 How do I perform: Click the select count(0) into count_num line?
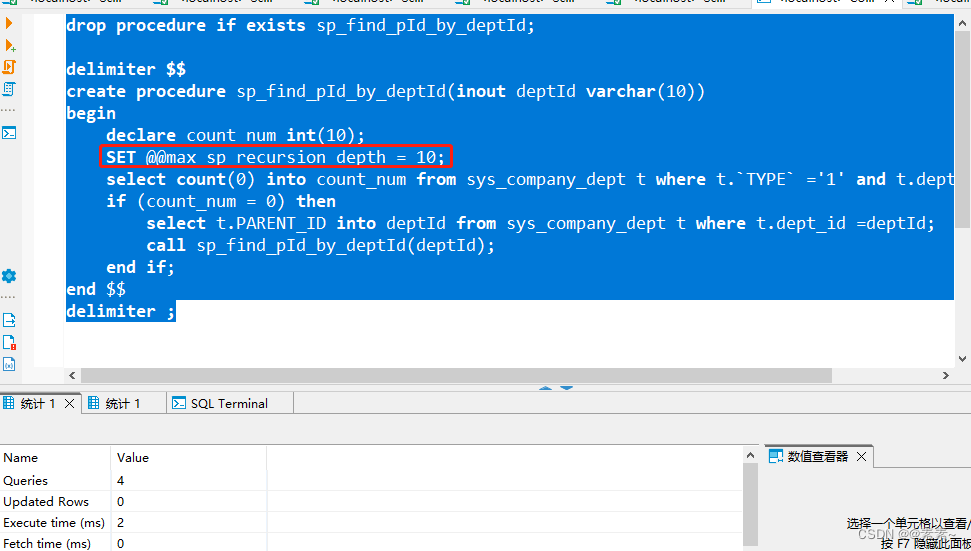529,180
